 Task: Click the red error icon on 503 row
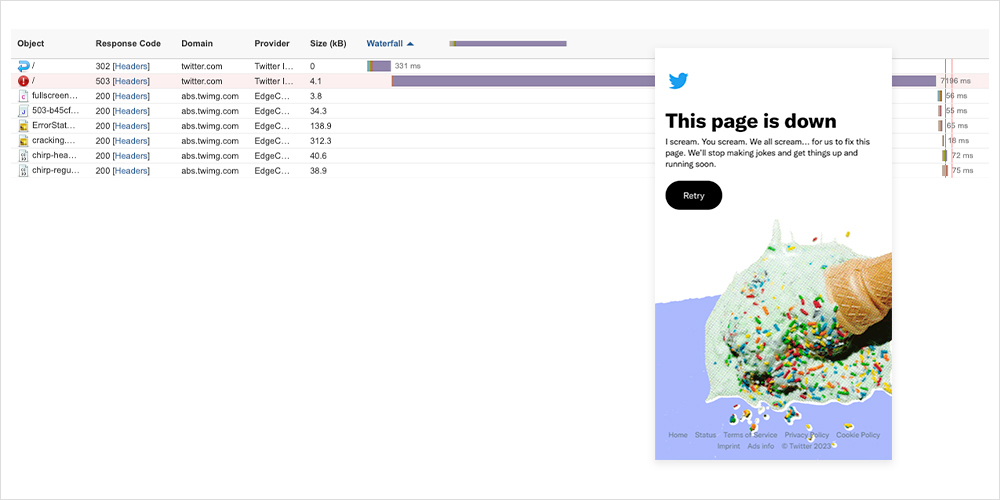(24, 81)
